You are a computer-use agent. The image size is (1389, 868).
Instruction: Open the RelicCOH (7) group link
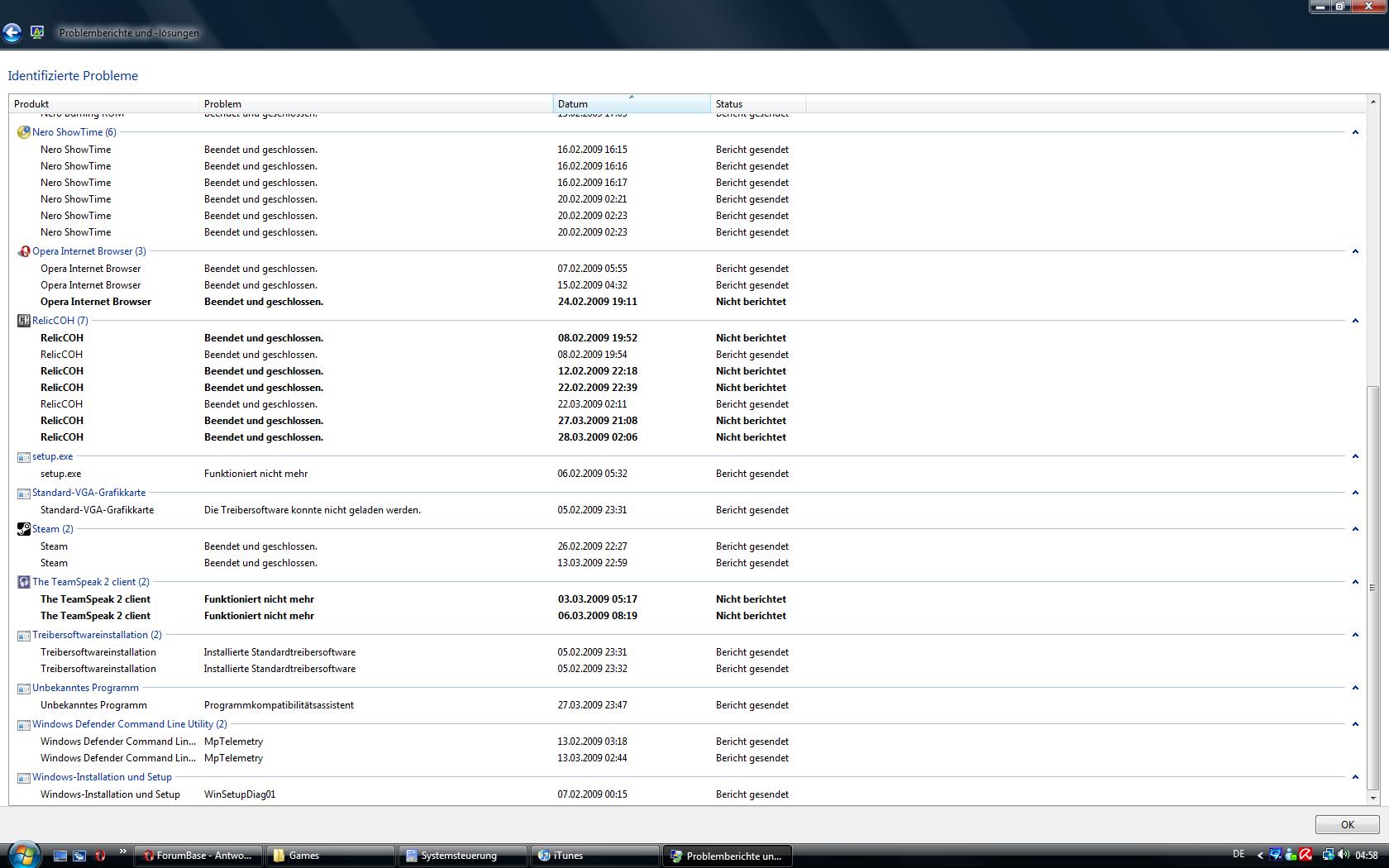click(60, 321)
